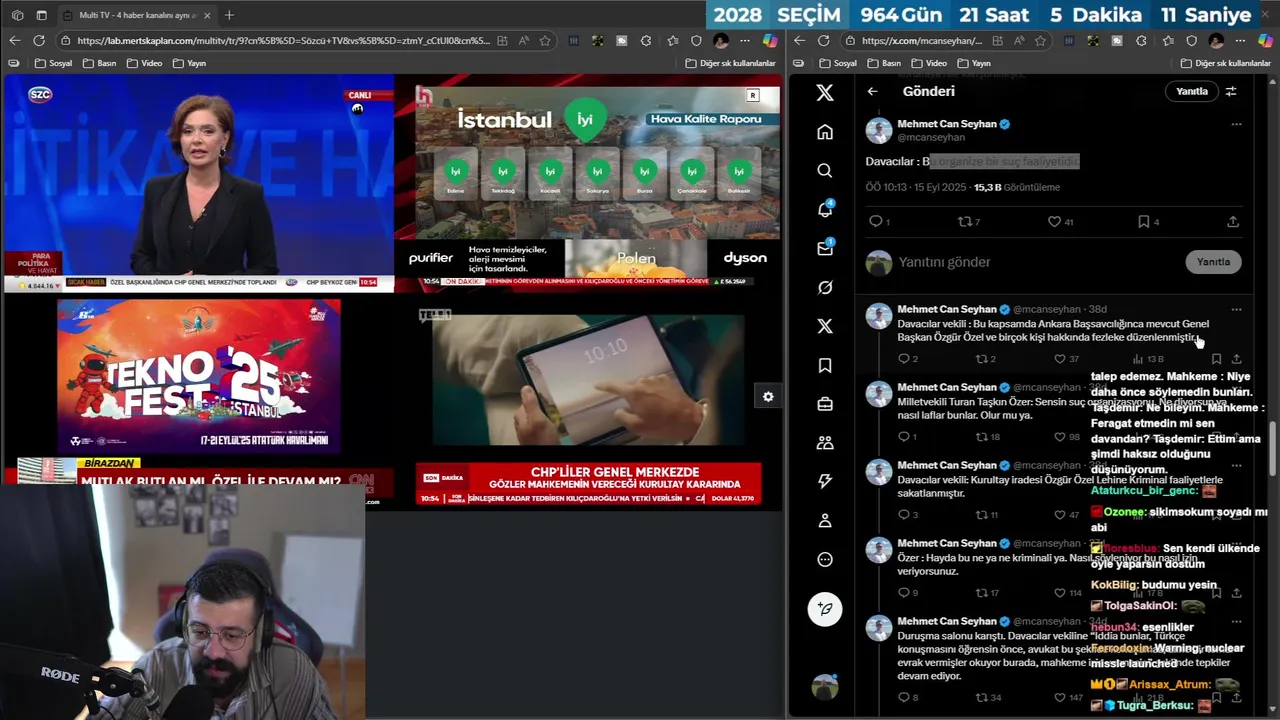Open X direct messages envelope icon
Viewport: 1280px width, 720px height.
click(825, 248)
